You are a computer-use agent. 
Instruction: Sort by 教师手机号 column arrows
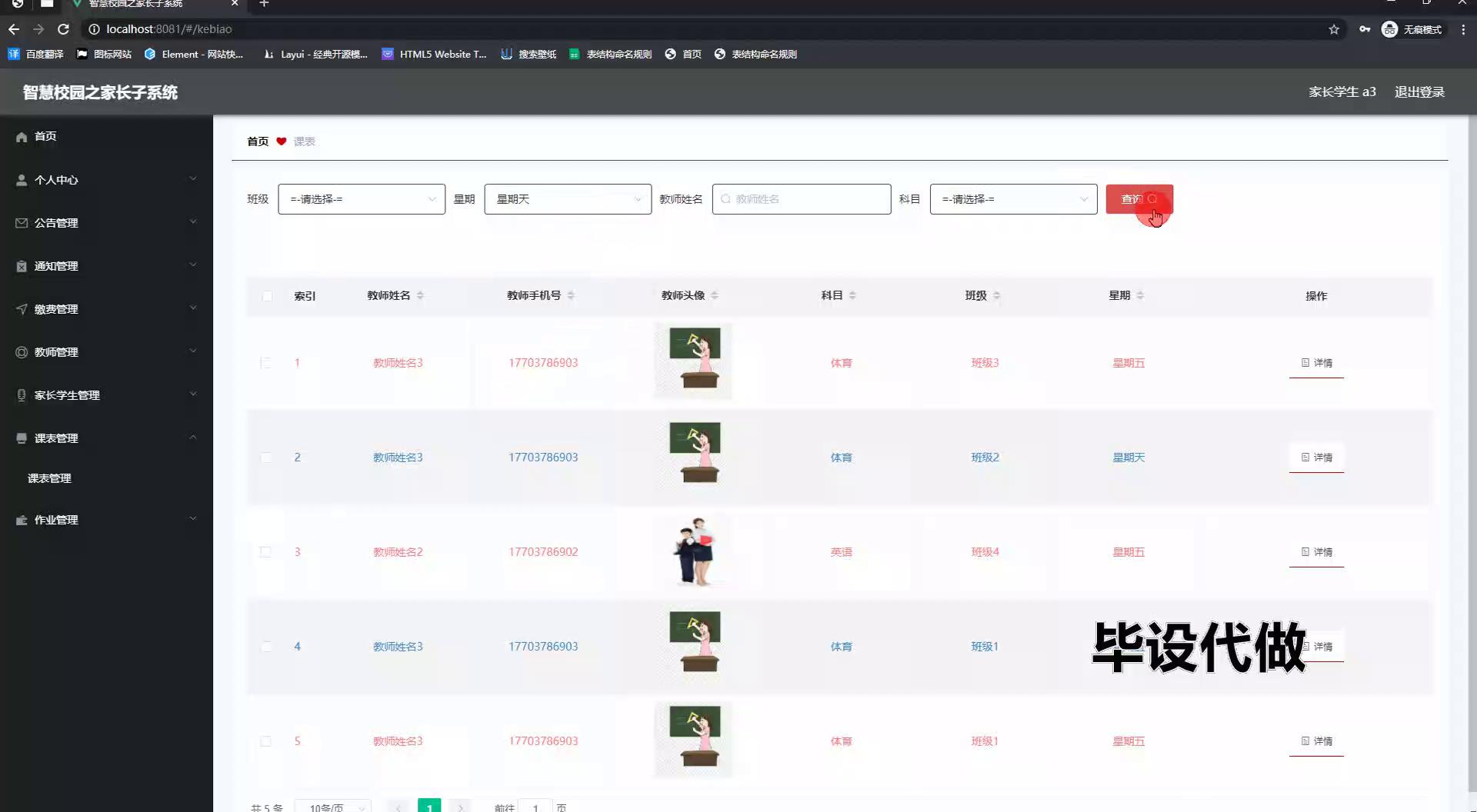571,295
